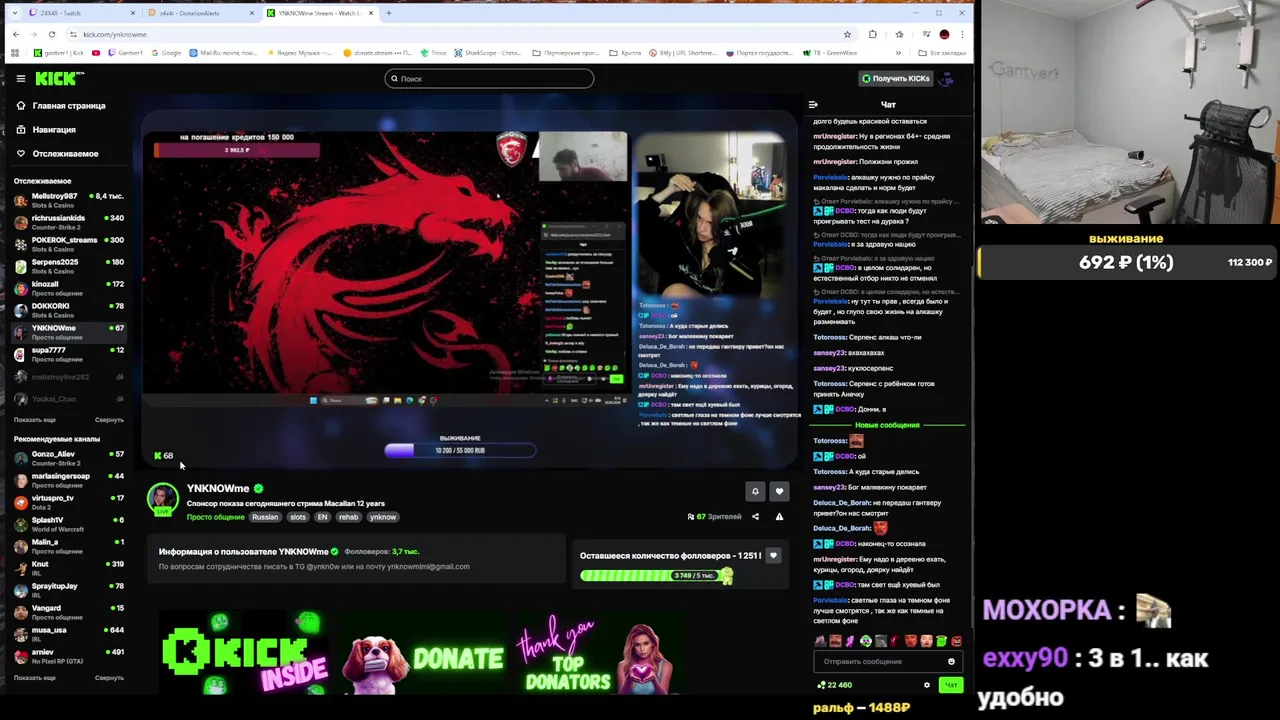Select YNKNOWme in the sidebar list
This screenshot has height=720, width=1280.
tap(68, 331)
